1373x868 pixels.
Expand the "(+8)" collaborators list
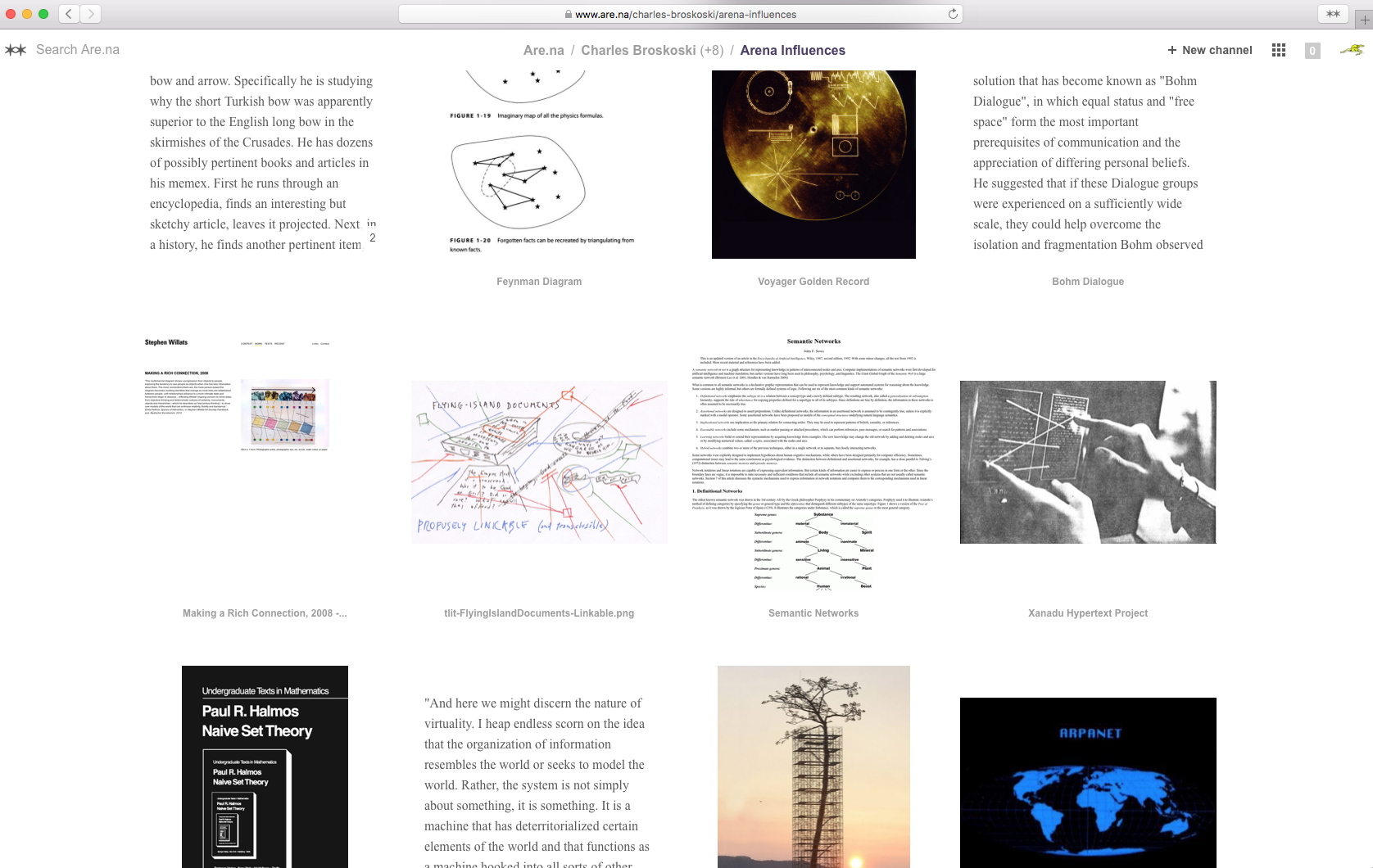[709, 50]
